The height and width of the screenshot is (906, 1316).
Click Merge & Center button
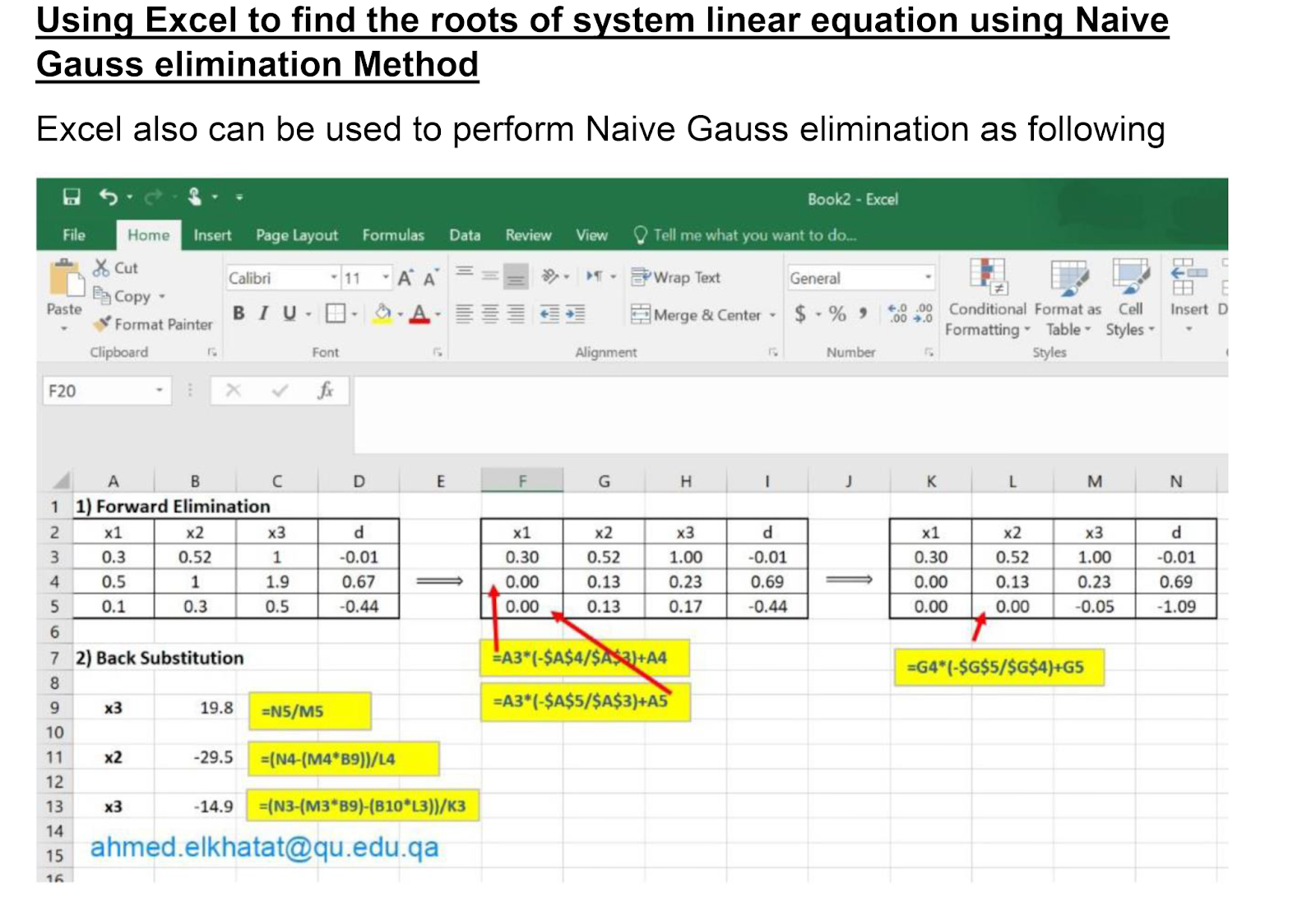click(696, 315)
